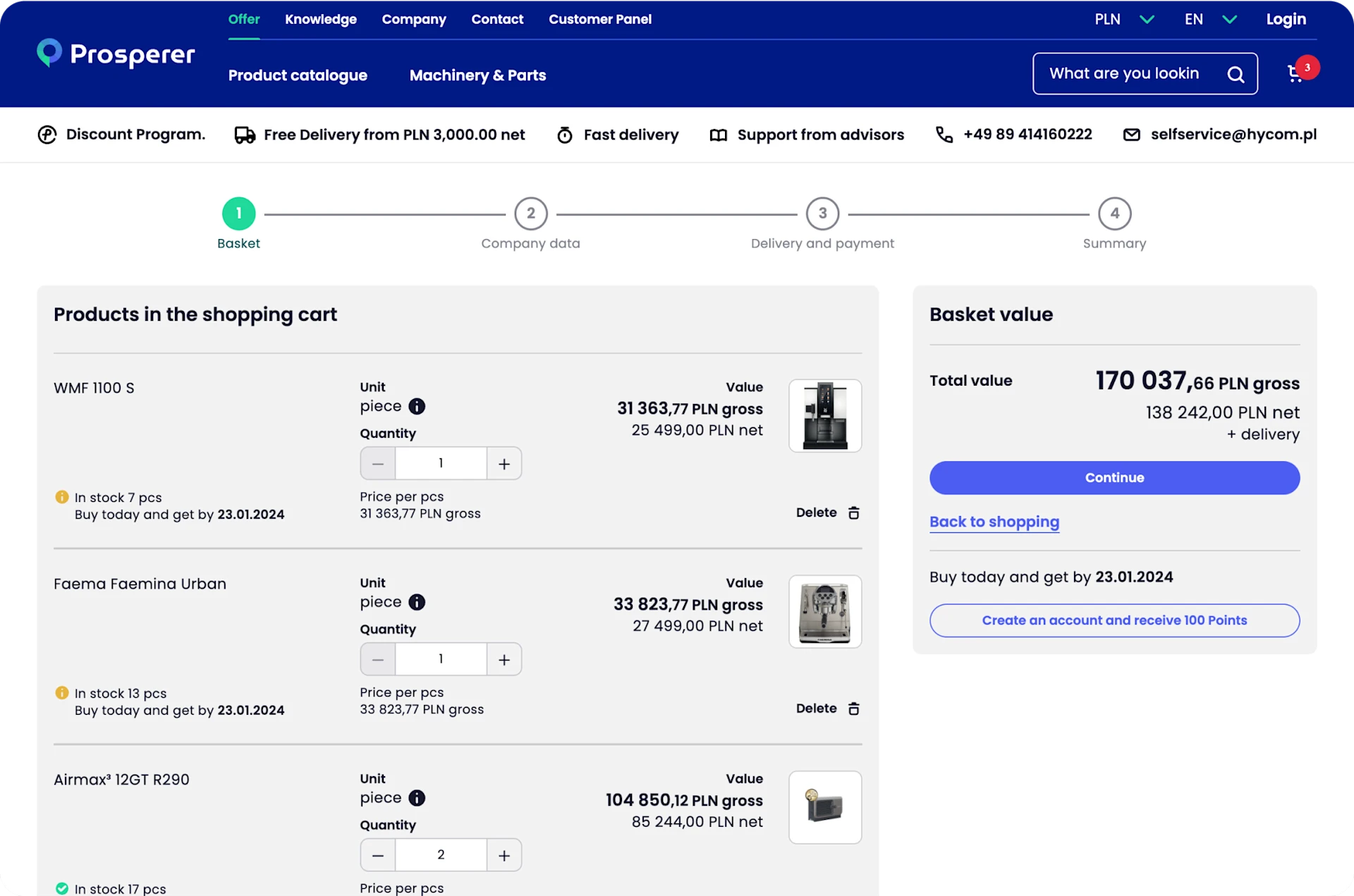The image size is (1354, 896).
Task: Increase Airmax 12GT R290 quantity
Action: [504, 854]
